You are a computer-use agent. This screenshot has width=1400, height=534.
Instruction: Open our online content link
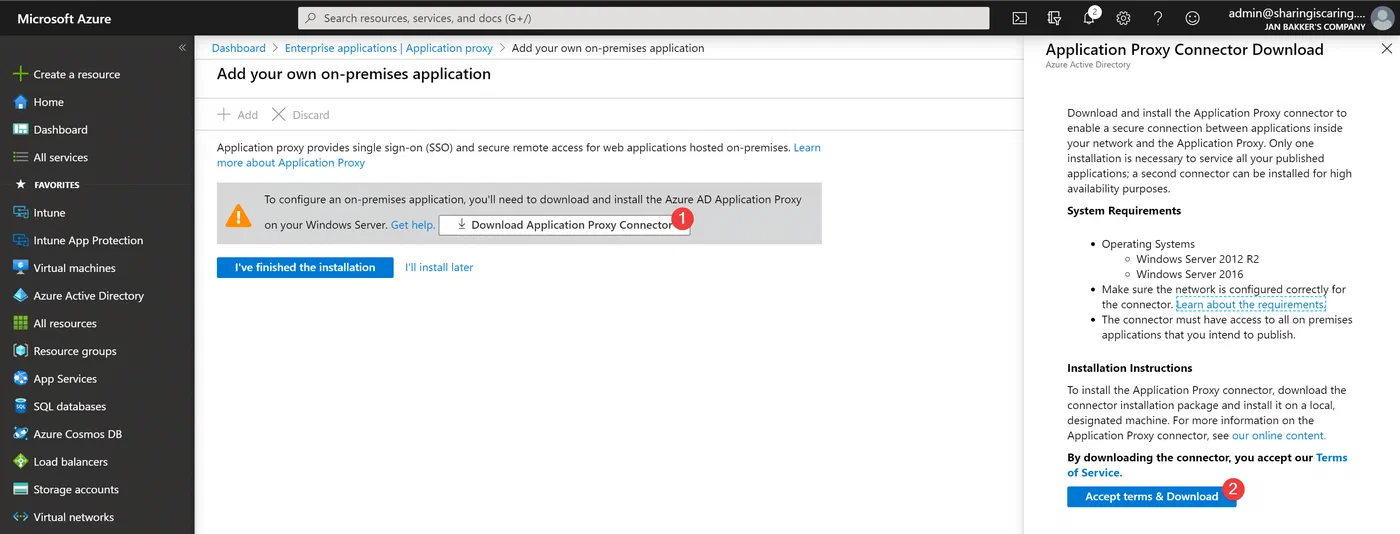[1279, 435]
